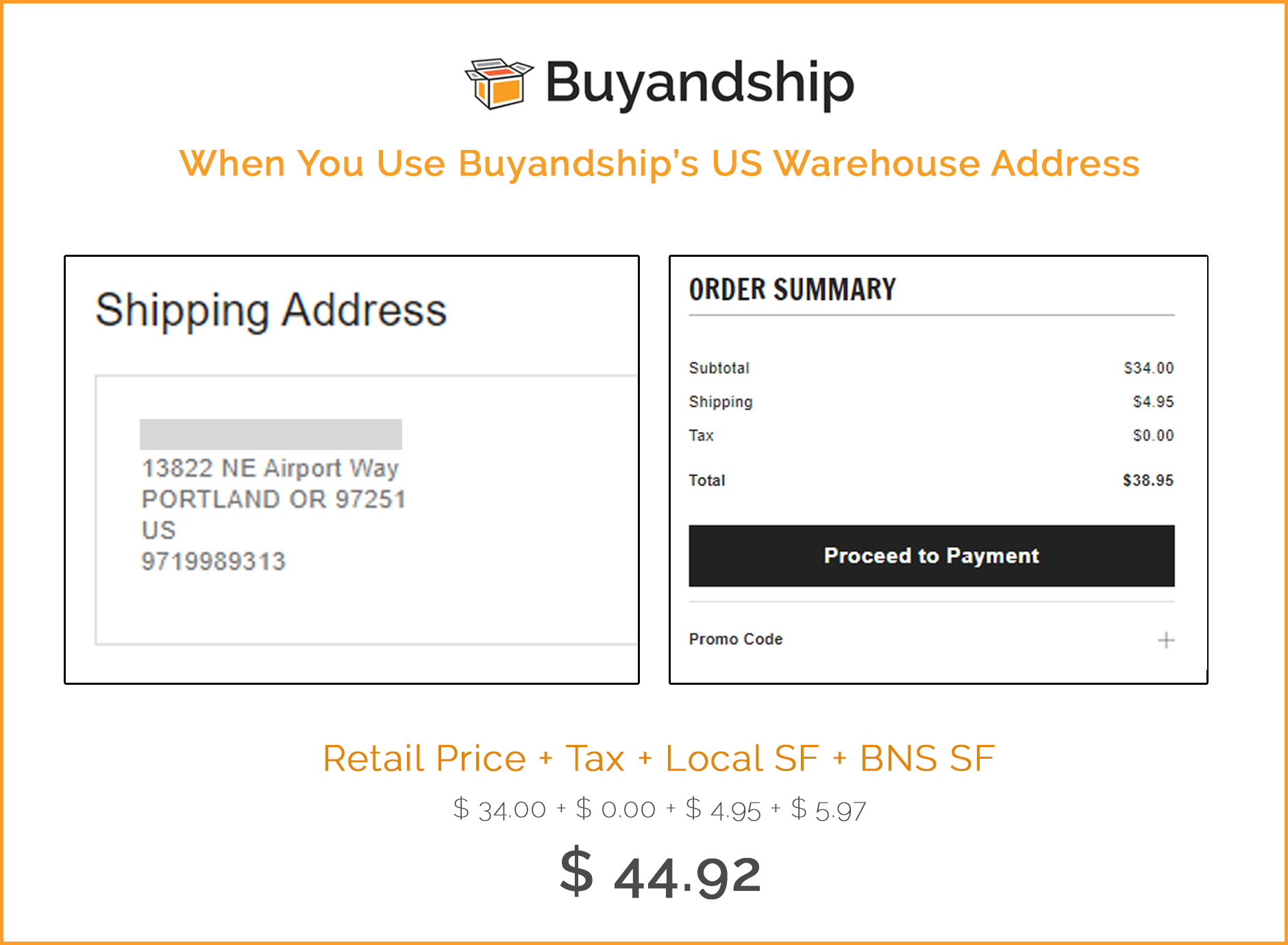The image size is (1288, 945).
Task: Click the PORTLAND OR 97251 line
Action: (273, 499)
